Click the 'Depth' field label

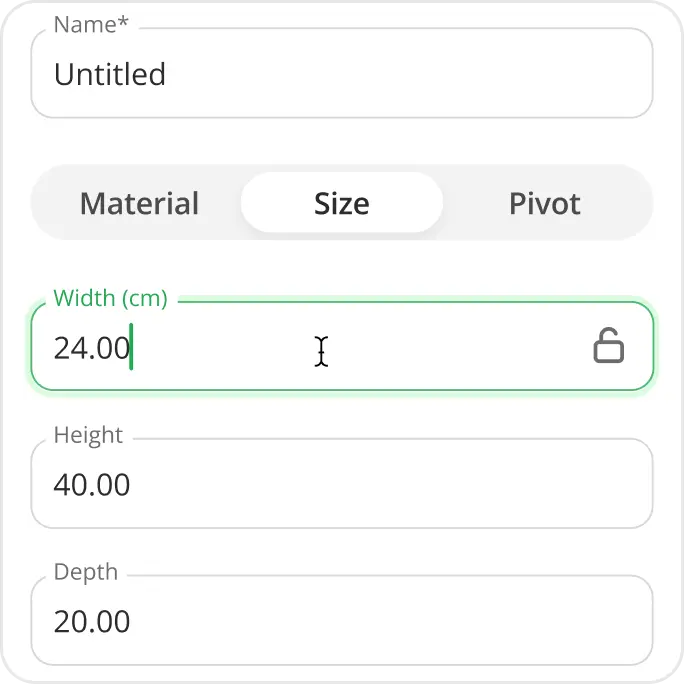click(85, 572)
